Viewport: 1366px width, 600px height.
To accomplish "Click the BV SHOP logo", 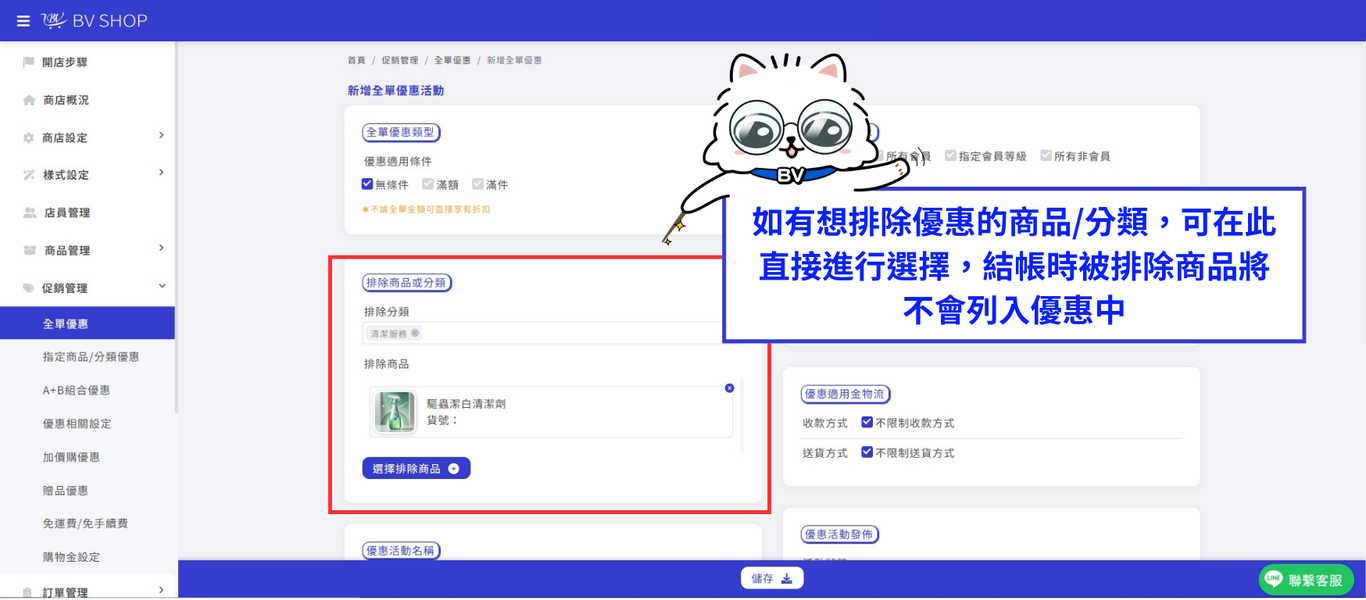I will coord(94,21).
